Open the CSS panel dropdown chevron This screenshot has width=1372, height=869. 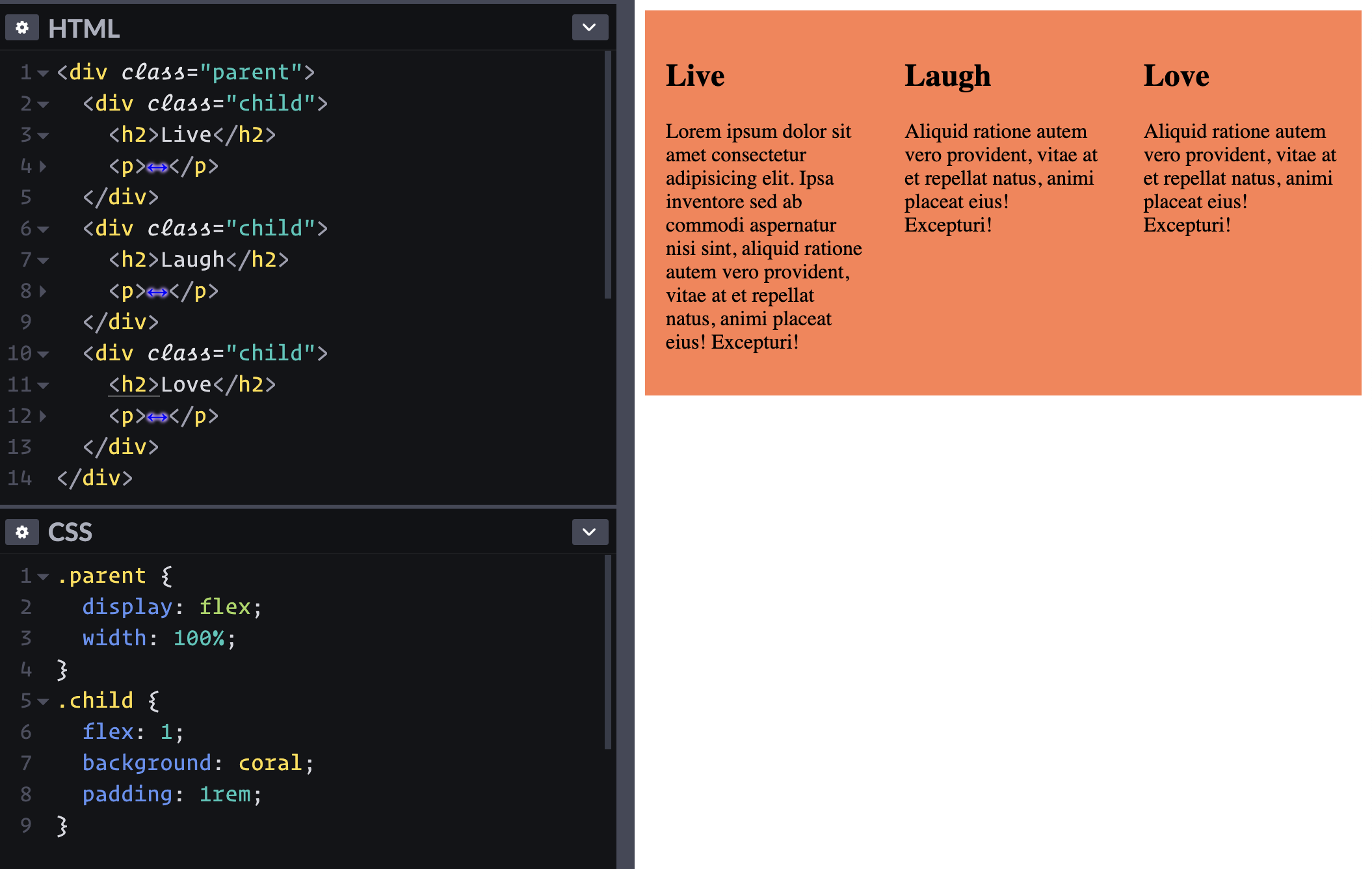pyautogui.click(x=590, y=532)
